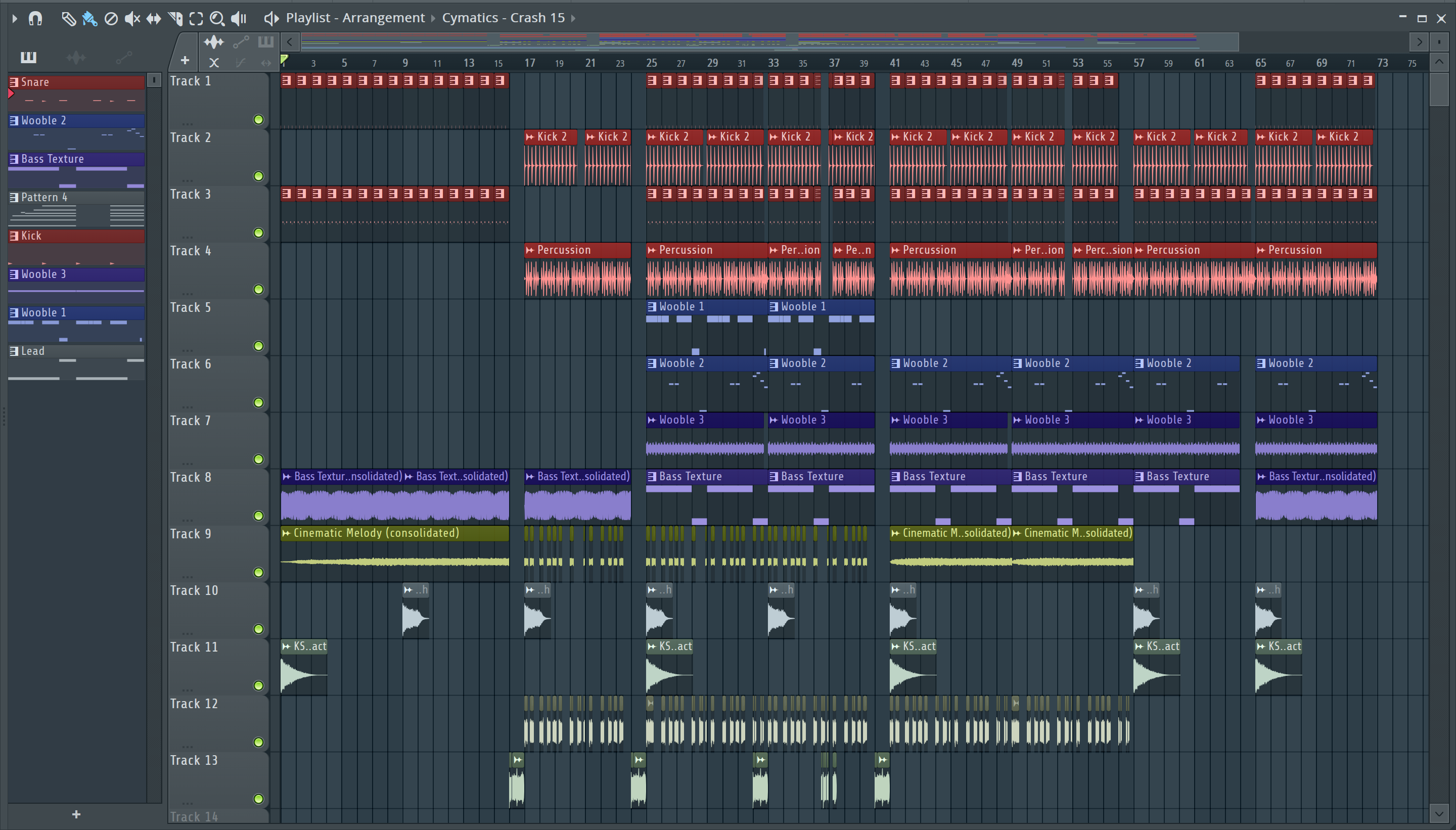Click the plus button beside the clip focus icons
This screenshot has width=1456, height=830.
[x=185, y=61]
